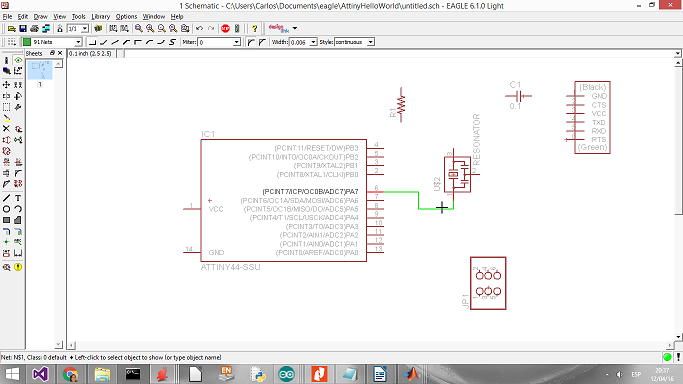This screenshot has width=683, height=384.
Task: Select the Rectangle tool
Action: tap(7, 220)
